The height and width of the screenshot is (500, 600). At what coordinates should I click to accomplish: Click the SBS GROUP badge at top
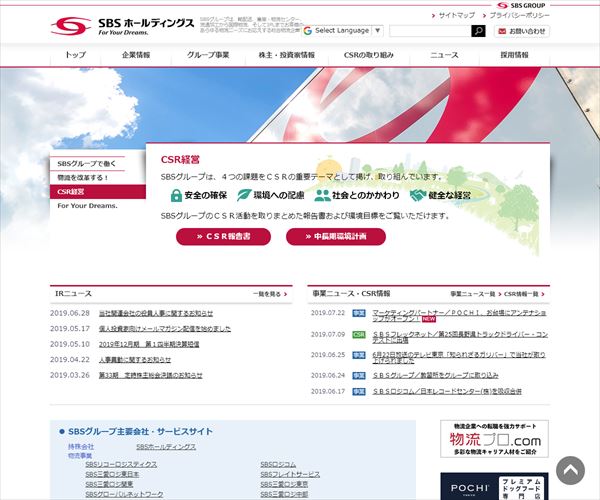coord(521,5)
